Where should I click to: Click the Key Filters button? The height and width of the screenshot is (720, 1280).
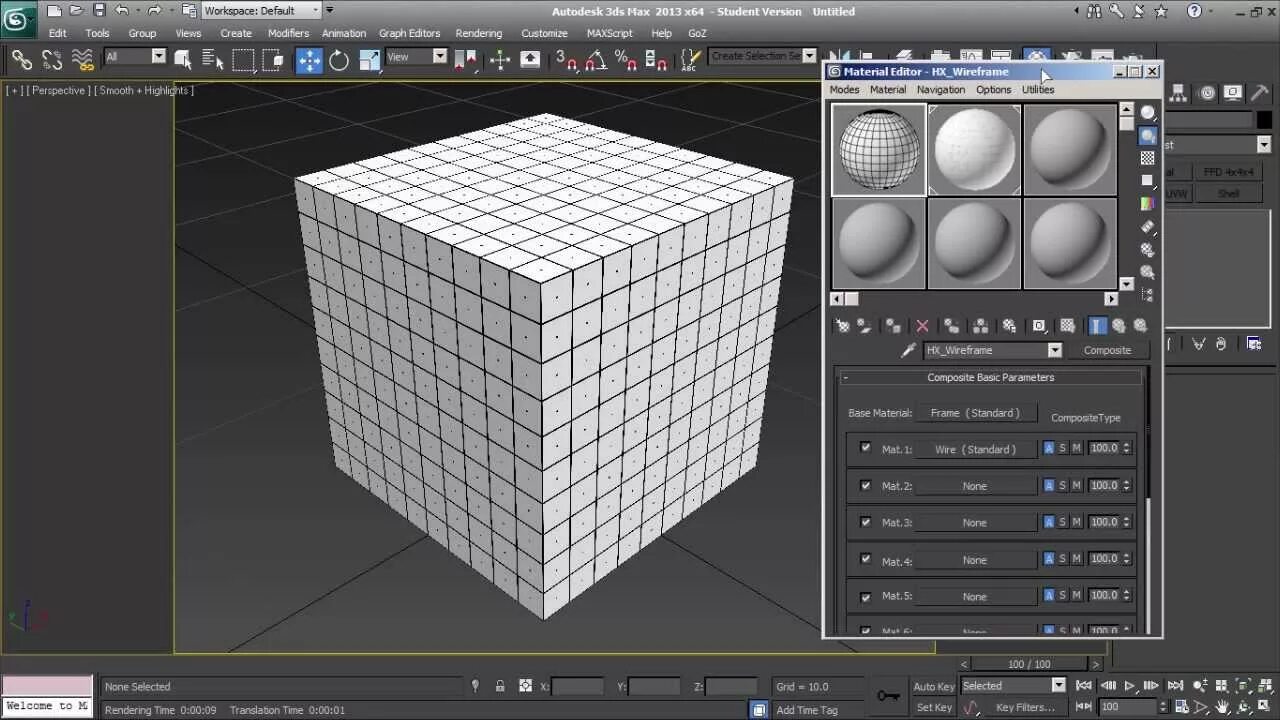(x=1026, y=707)
